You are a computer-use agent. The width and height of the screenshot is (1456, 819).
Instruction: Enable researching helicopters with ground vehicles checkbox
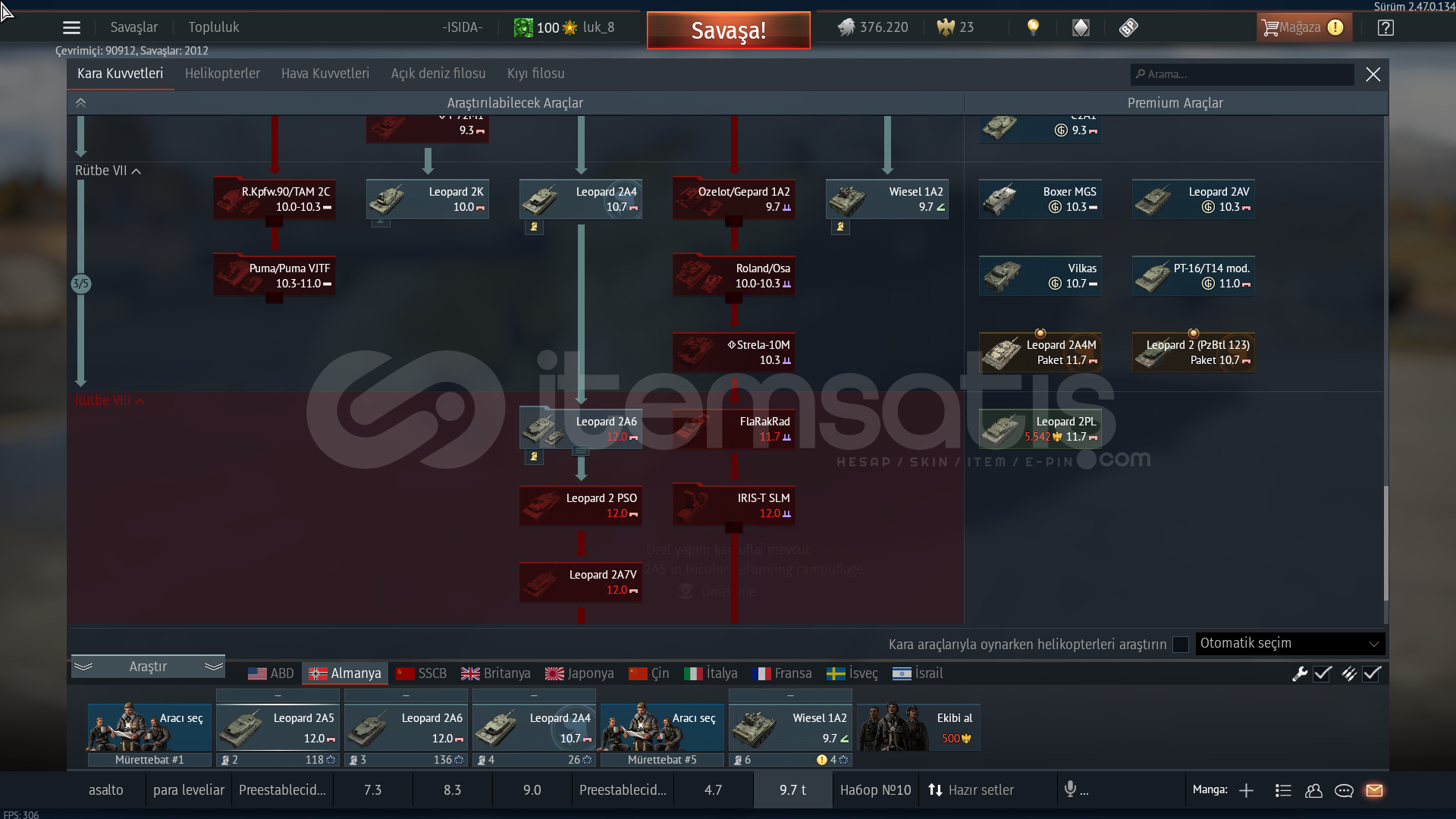(x=1180, y=644)
